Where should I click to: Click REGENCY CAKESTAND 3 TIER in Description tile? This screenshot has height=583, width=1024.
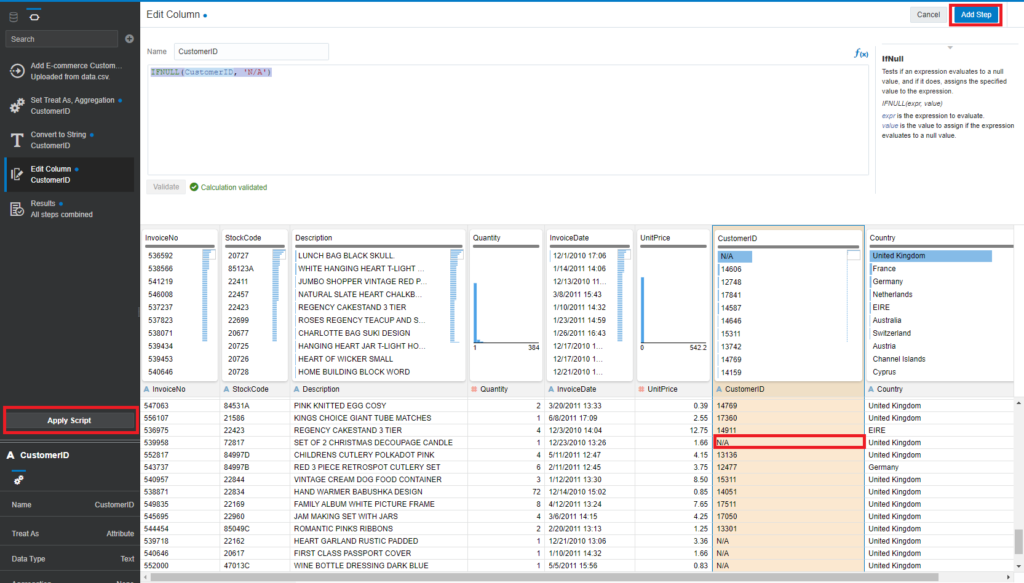click(x=352, y=307)
